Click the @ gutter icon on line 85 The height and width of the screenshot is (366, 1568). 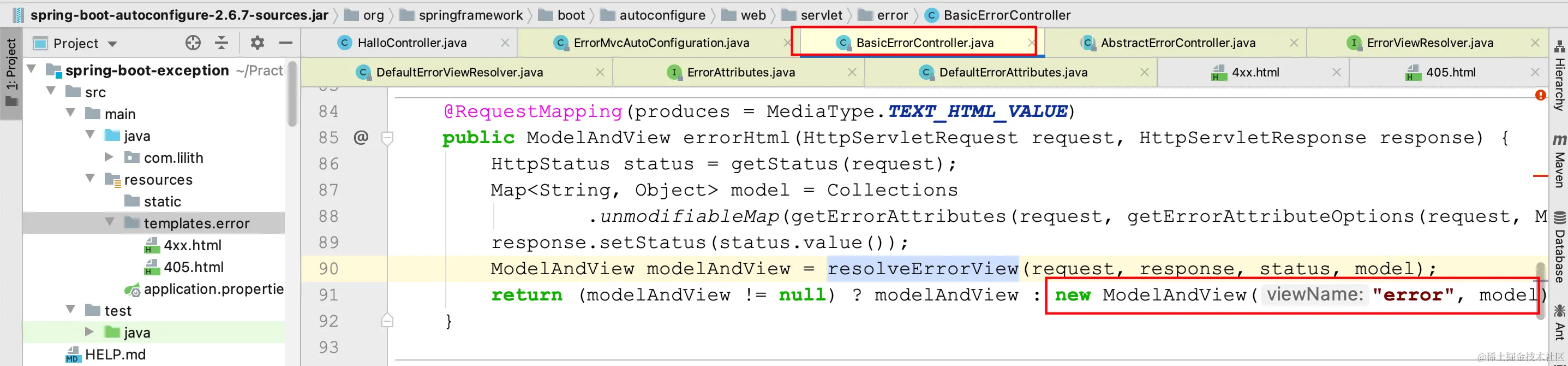click(361, 138)
